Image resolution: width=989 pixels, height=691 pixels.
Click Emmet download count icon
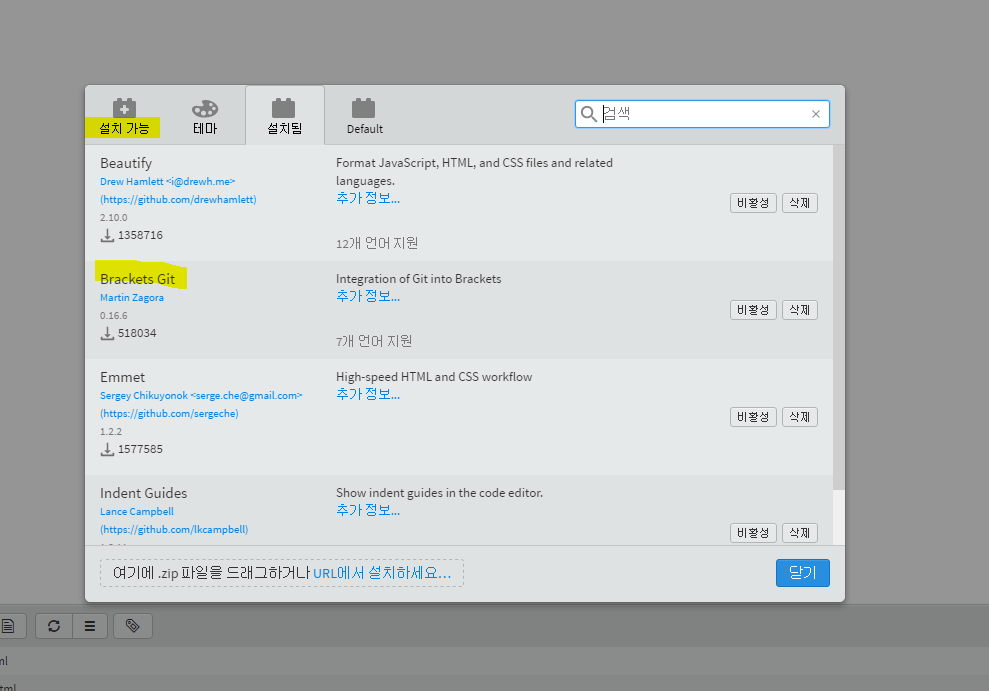[107, 450]
